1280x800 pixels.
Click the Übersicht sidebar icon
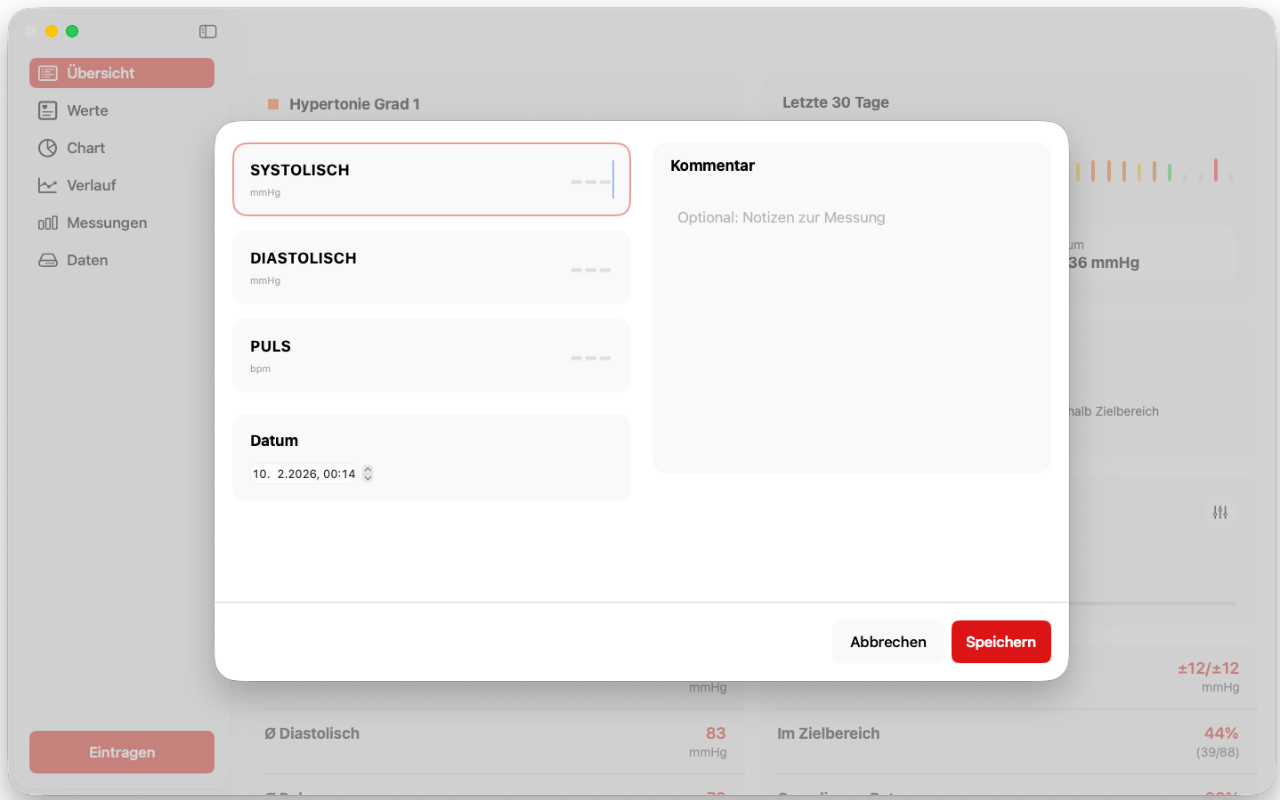click(x=47, y=73)
